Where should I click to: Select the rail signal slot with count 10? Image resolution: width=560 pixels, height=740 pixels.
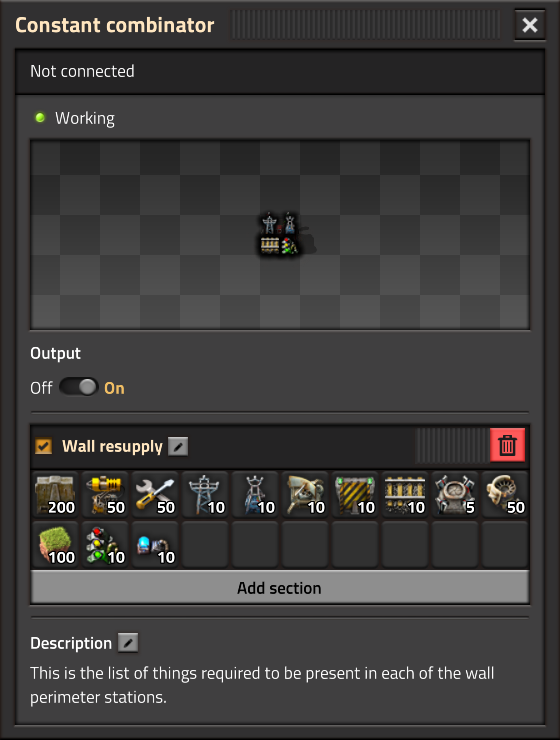(406, 495)
